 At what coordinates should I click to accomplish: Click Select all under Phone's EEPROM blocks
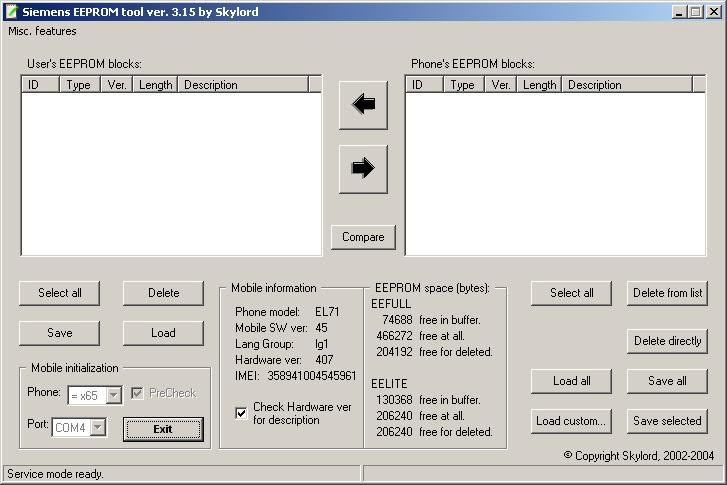(571, 293)
